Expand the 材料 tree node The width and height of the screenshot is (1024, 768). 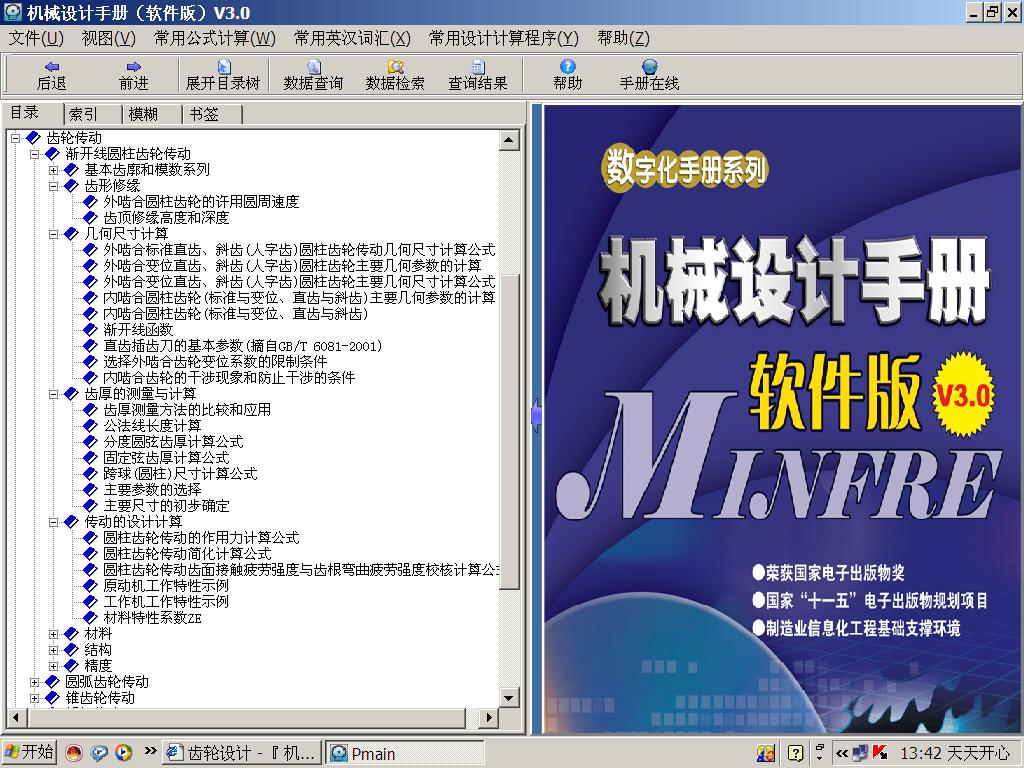coord(54,633)
